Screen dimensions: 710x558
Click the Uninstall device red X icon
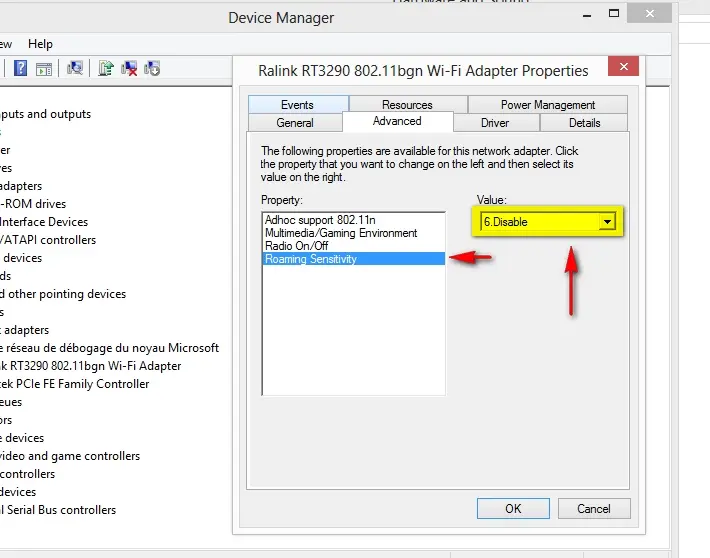click(x=129, y=68)
